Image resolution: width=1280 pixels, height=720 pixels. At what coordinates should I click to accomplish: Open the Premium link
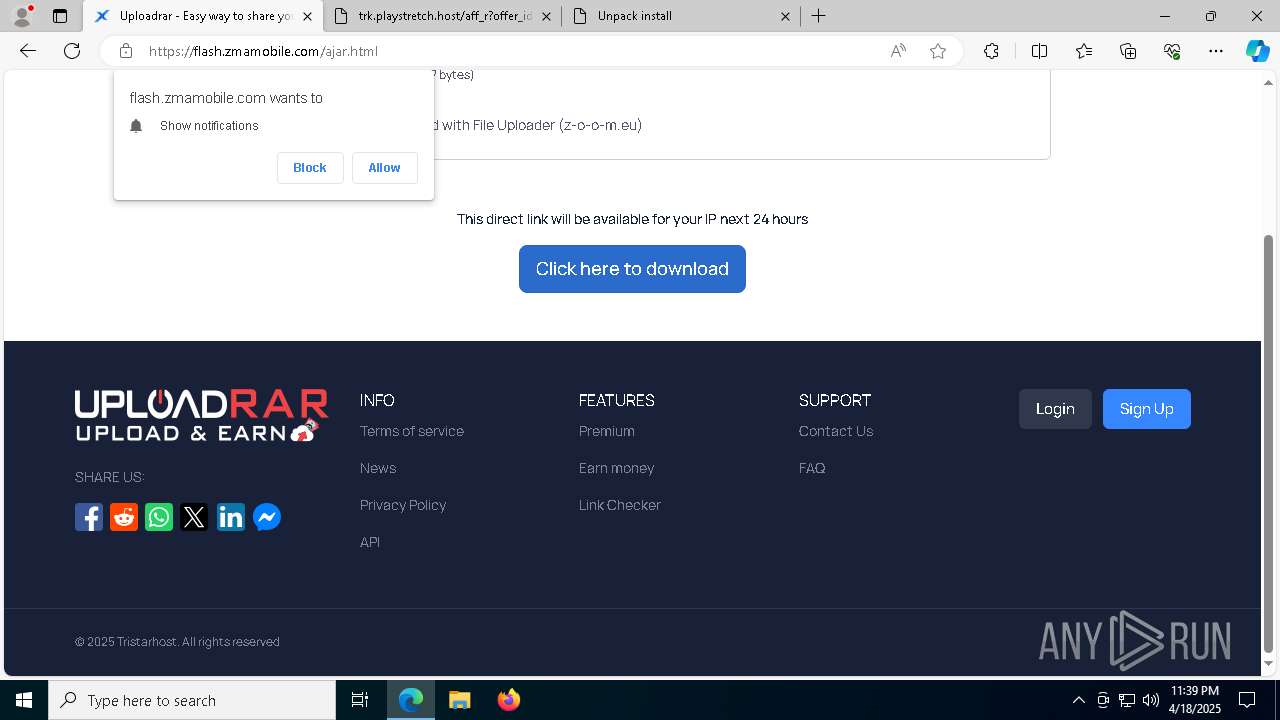click(607, 431)
